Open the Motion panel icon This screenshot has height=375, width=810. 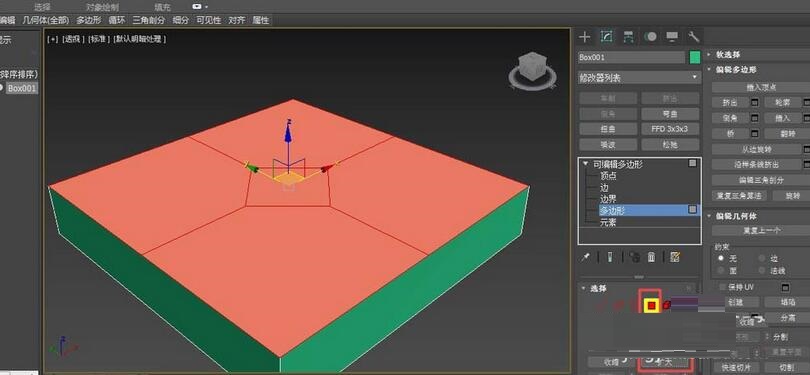click(x=650, y=37)
